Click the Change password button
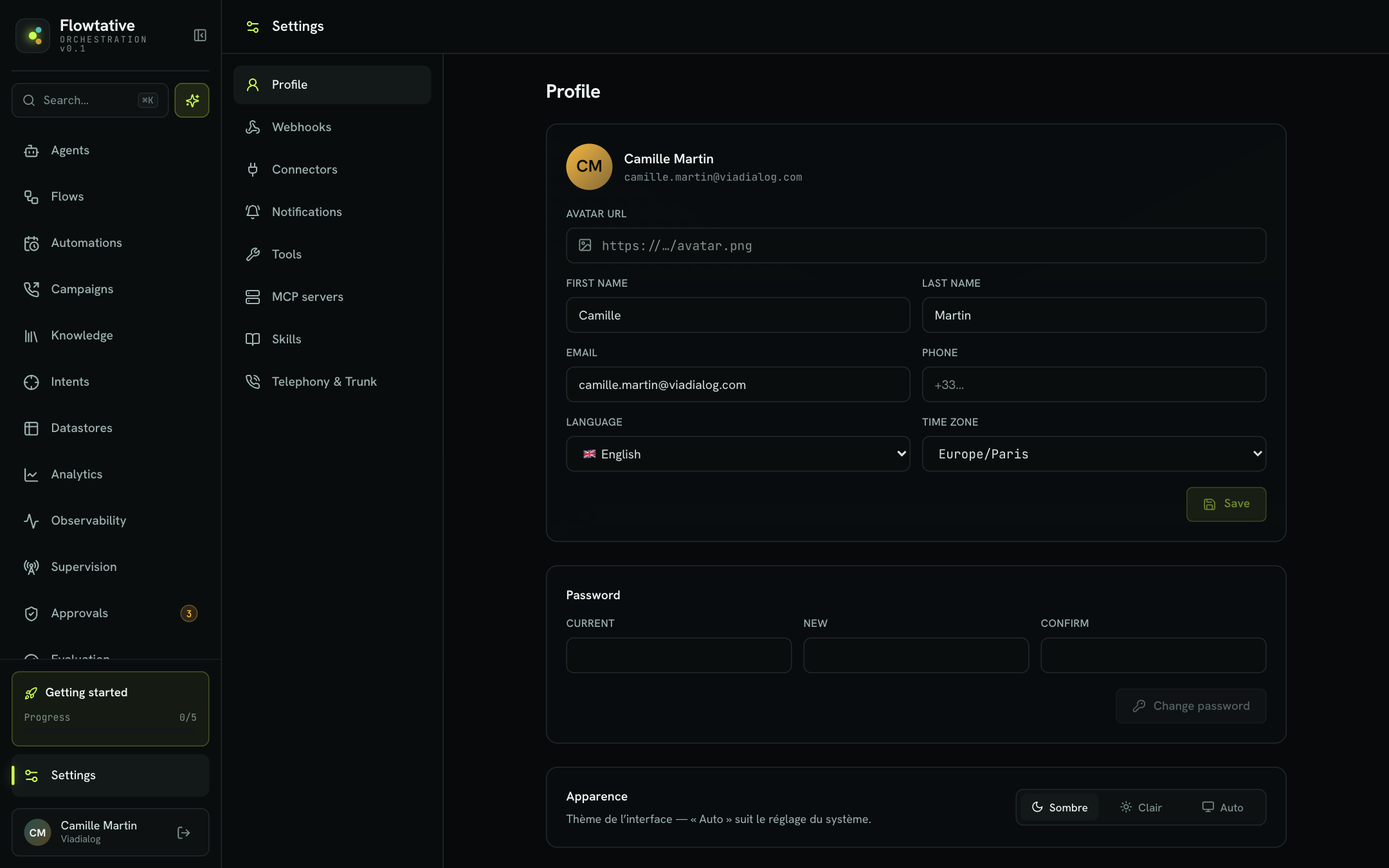1389x868 pixels. click(x=1191, y=706)
